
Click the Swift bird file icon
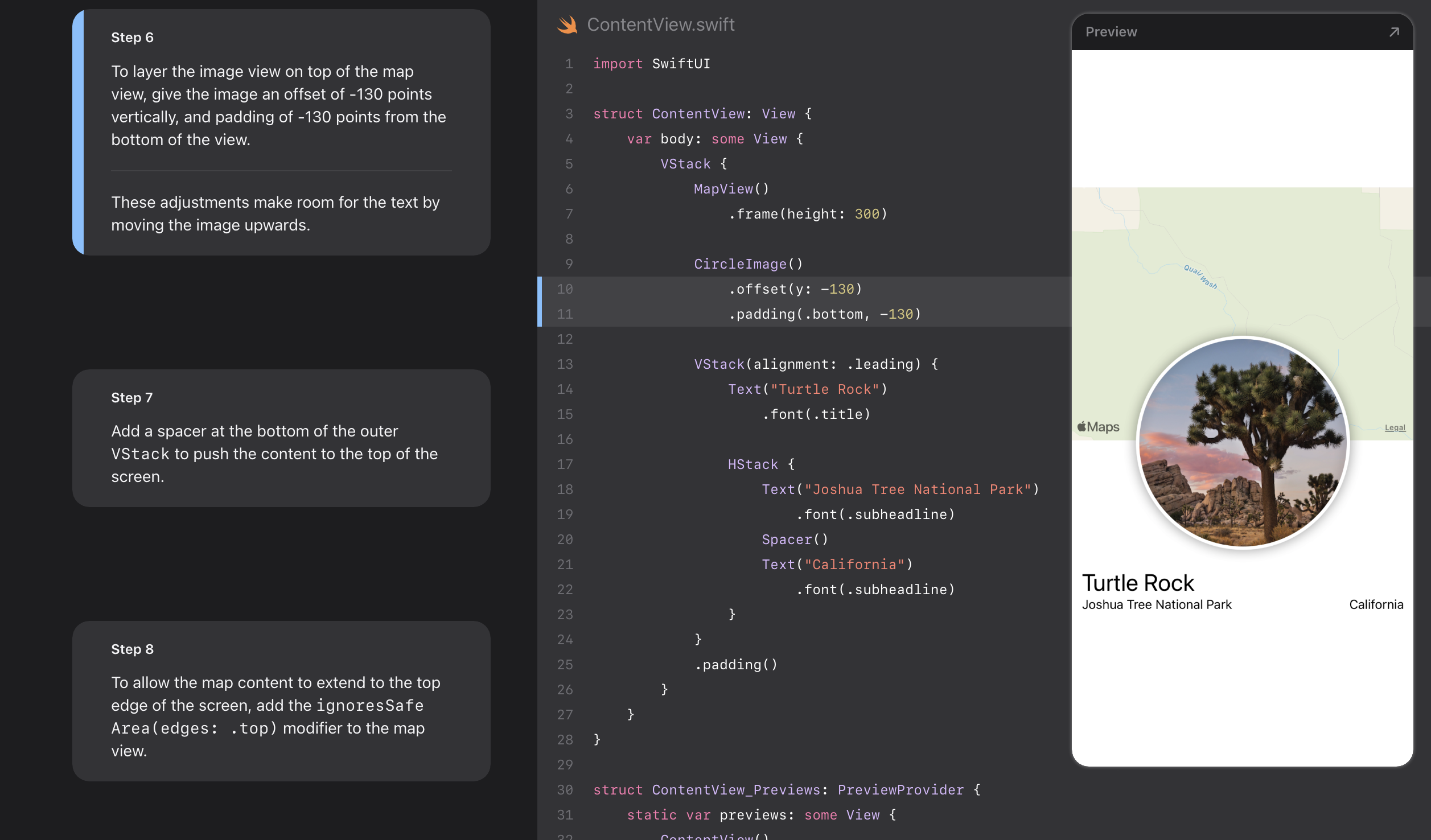click(568, 24)
